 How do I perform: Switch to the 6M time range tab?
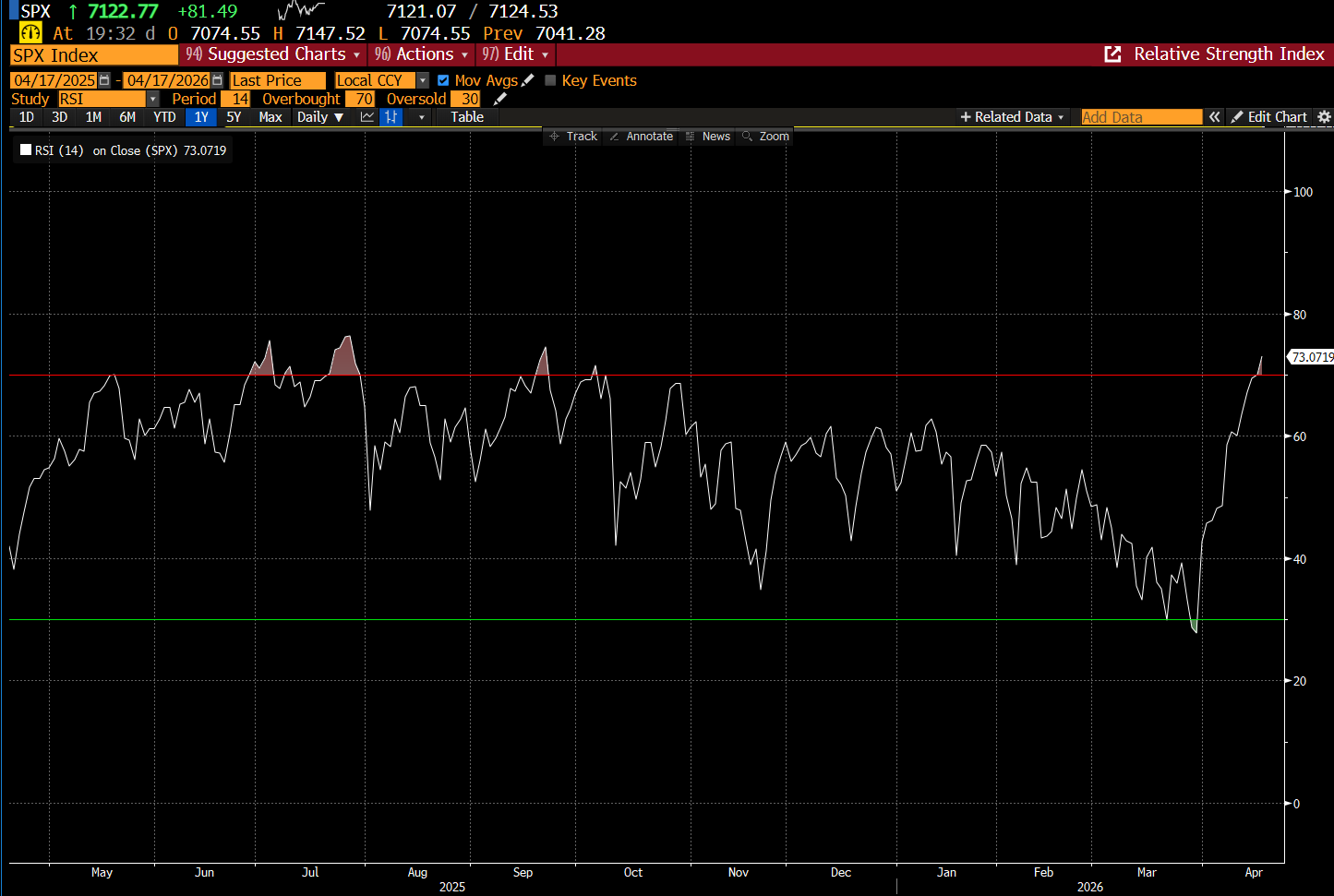(127, 117)
